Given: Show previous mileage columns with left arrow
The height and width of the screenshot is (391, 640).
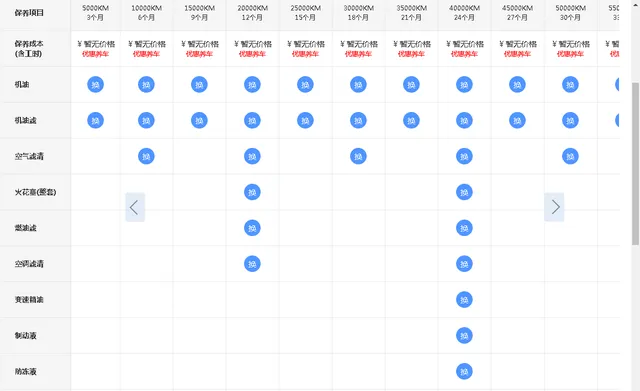Looking at the screenshot, I should [135, 207].
